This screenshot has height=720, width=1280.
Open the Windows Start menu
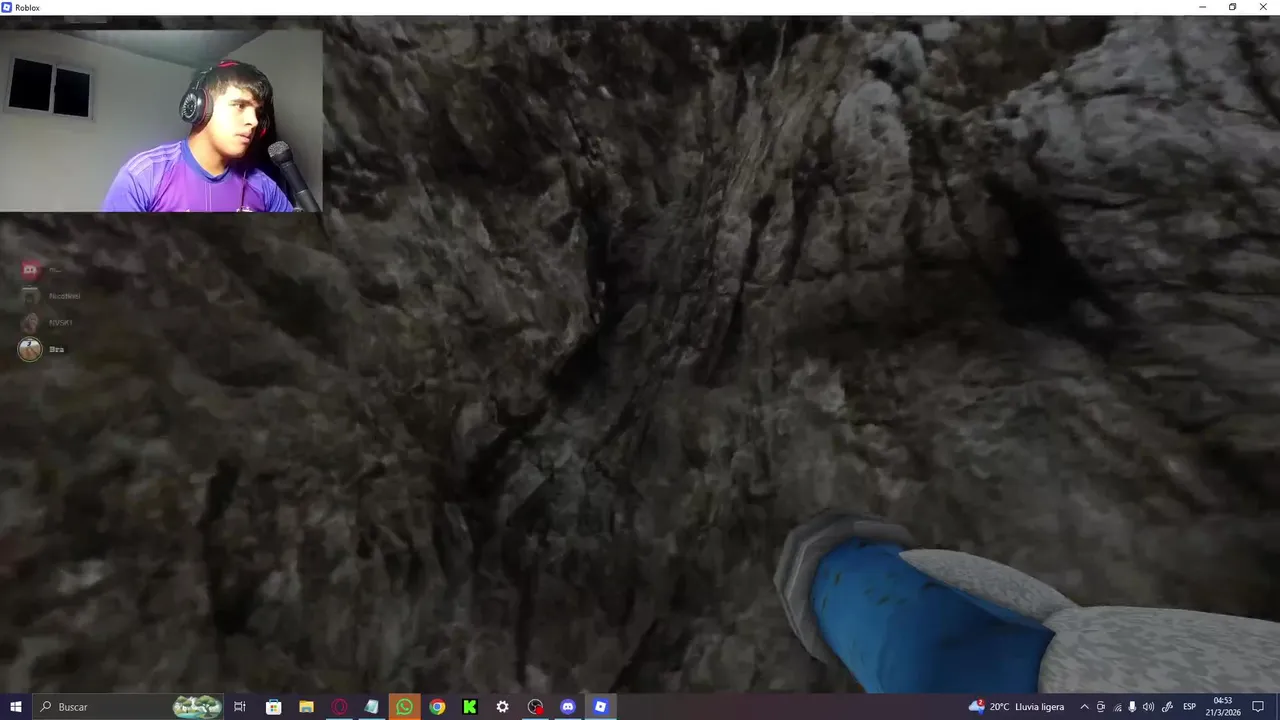click(15, 707)
